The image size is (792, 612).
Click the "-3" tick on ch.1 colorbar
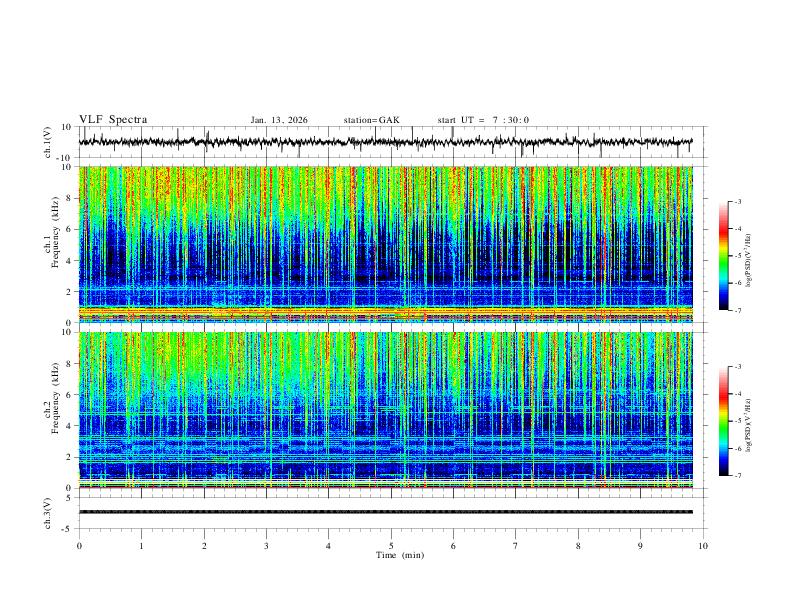point(737,201)
